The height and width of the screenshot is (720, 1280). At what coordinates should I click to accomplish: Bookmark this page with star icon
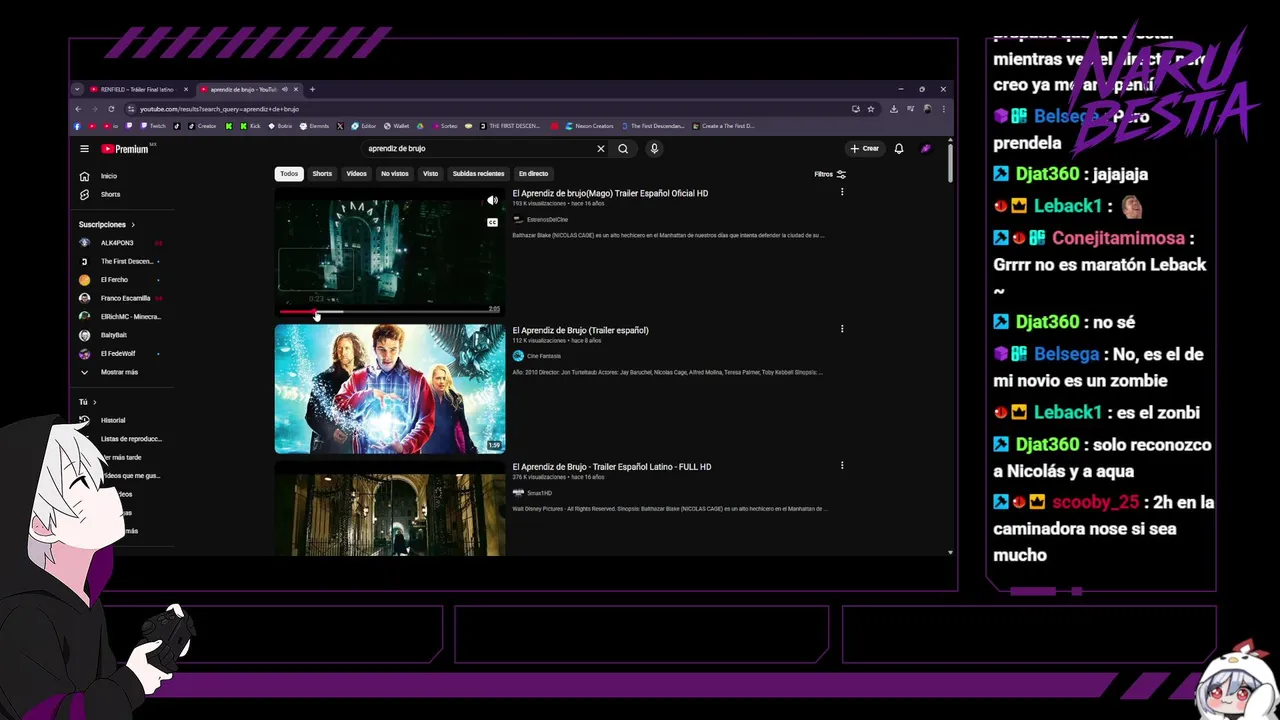point(871,109)
